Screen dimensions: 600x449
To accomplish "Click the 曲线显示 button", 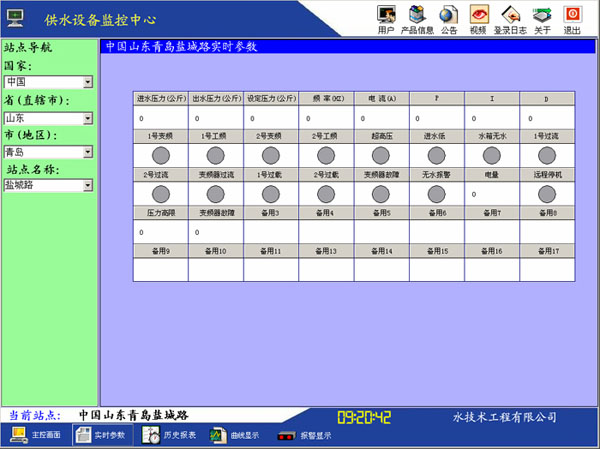I will [235, 435].
